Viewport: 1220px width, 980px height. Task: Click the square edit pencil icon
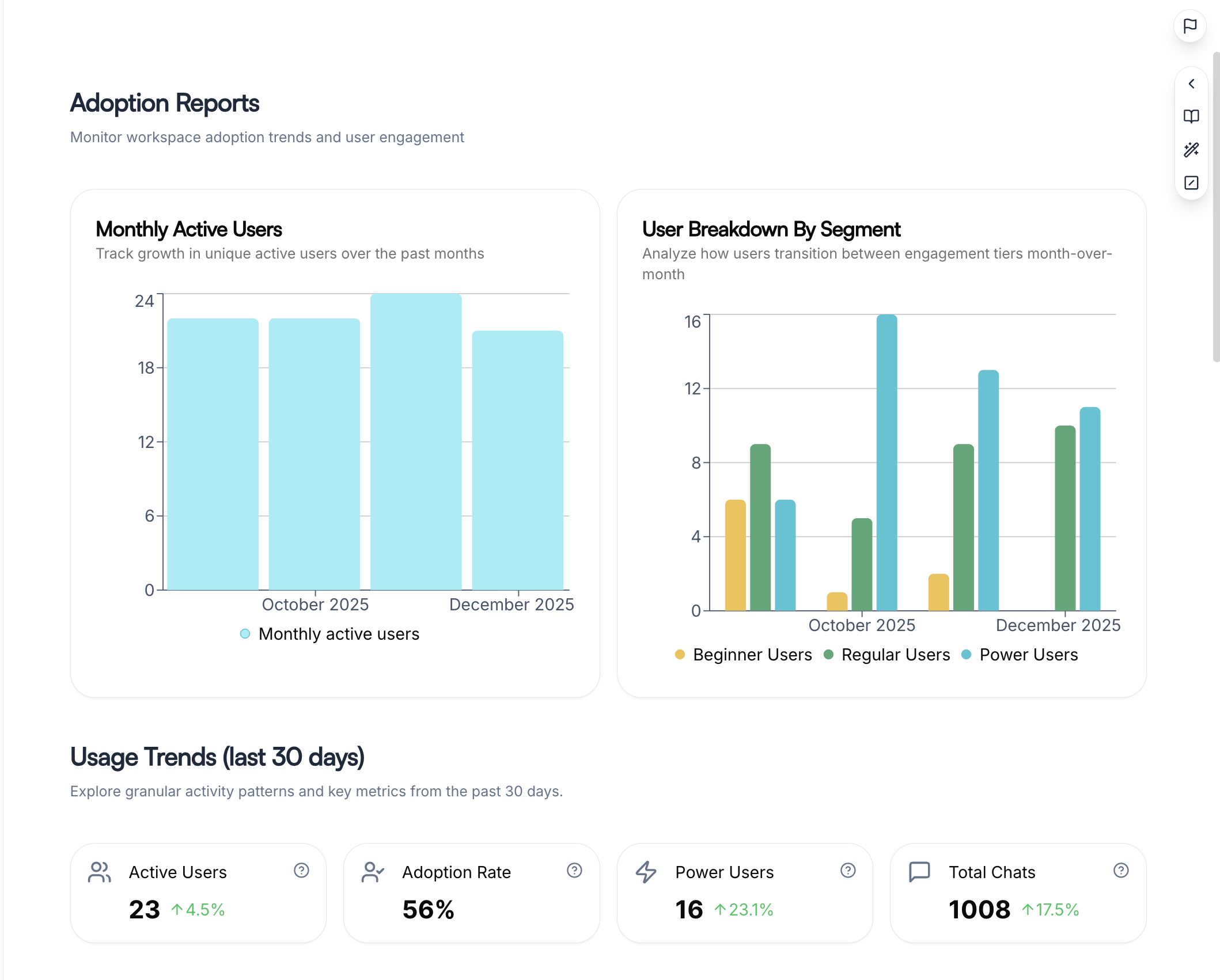point(1191,183)
